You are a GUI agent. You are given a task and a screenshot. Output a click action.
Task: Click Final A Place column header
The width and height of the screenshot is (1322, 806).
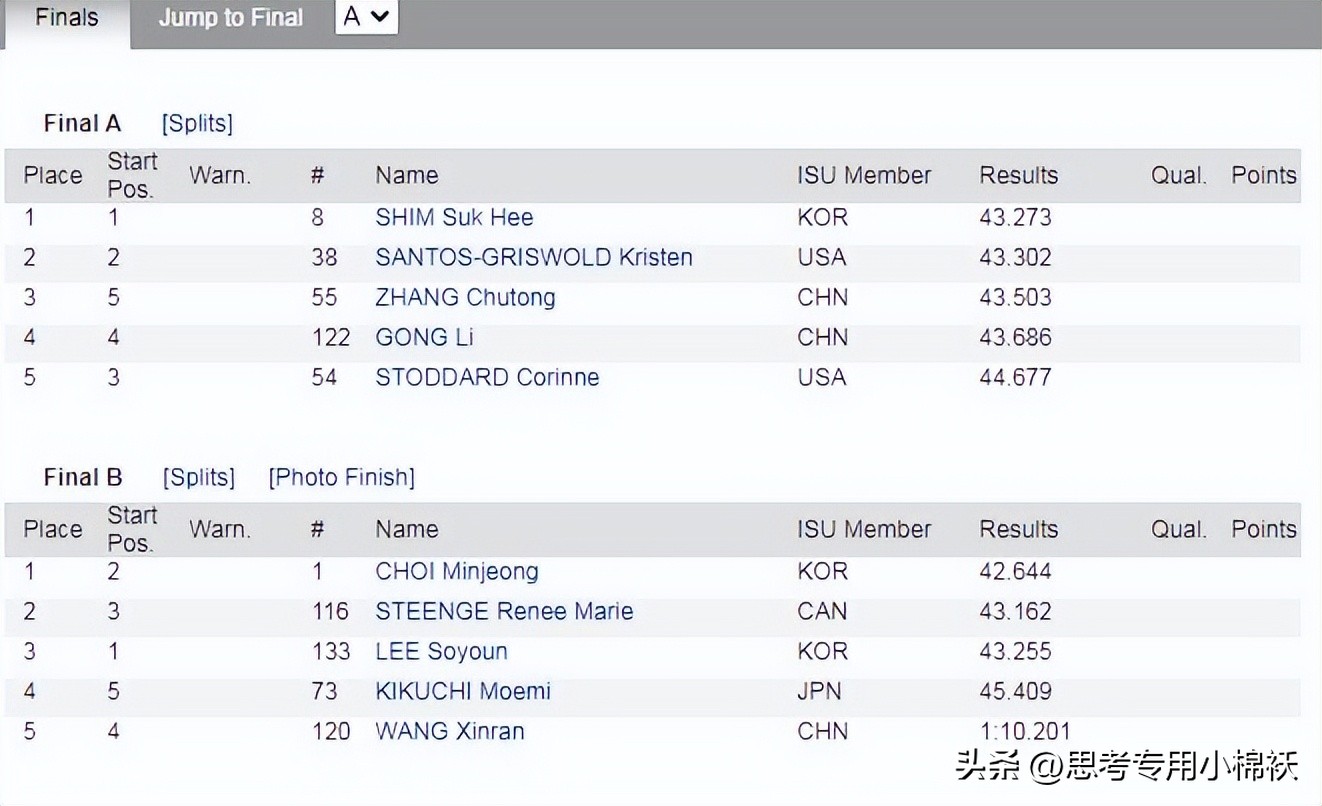coord(53,175)
